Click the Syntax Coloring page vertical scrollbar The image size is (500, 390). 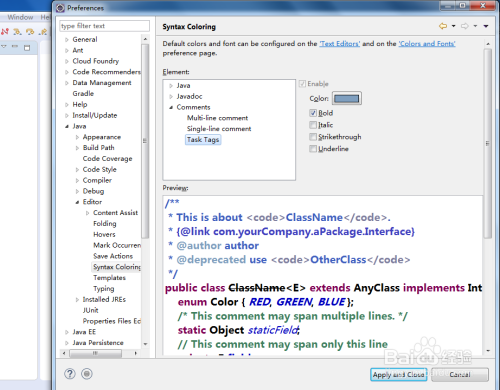(488, 143)
